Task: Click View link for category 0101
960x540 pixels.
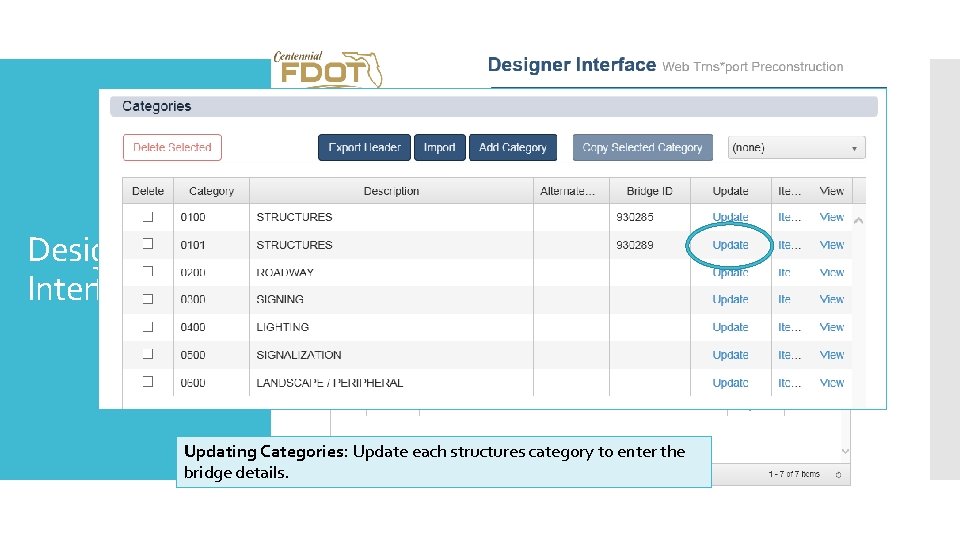Action: click(831, 244)
